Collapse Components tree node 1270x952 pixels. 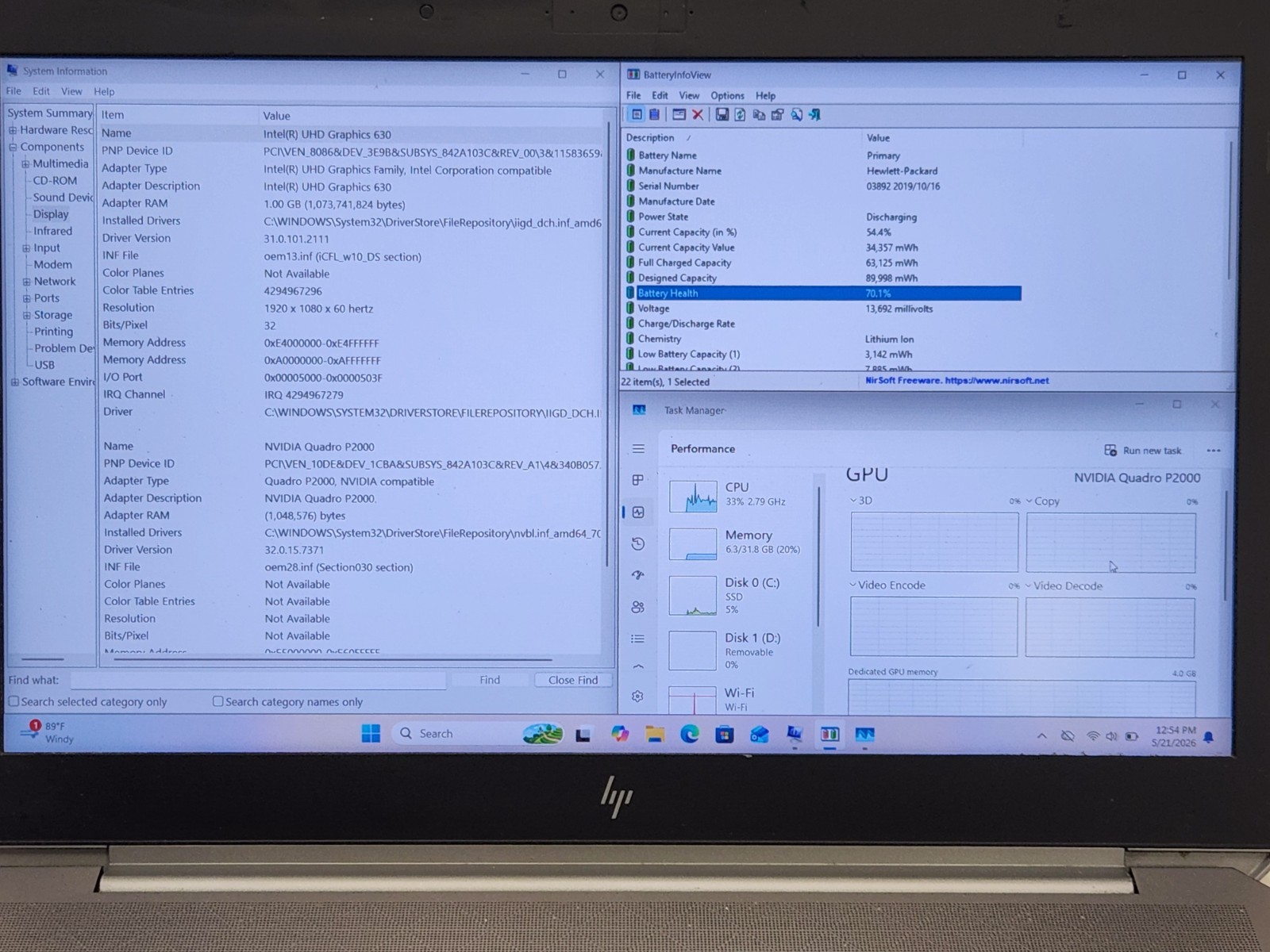click(13, 148)
